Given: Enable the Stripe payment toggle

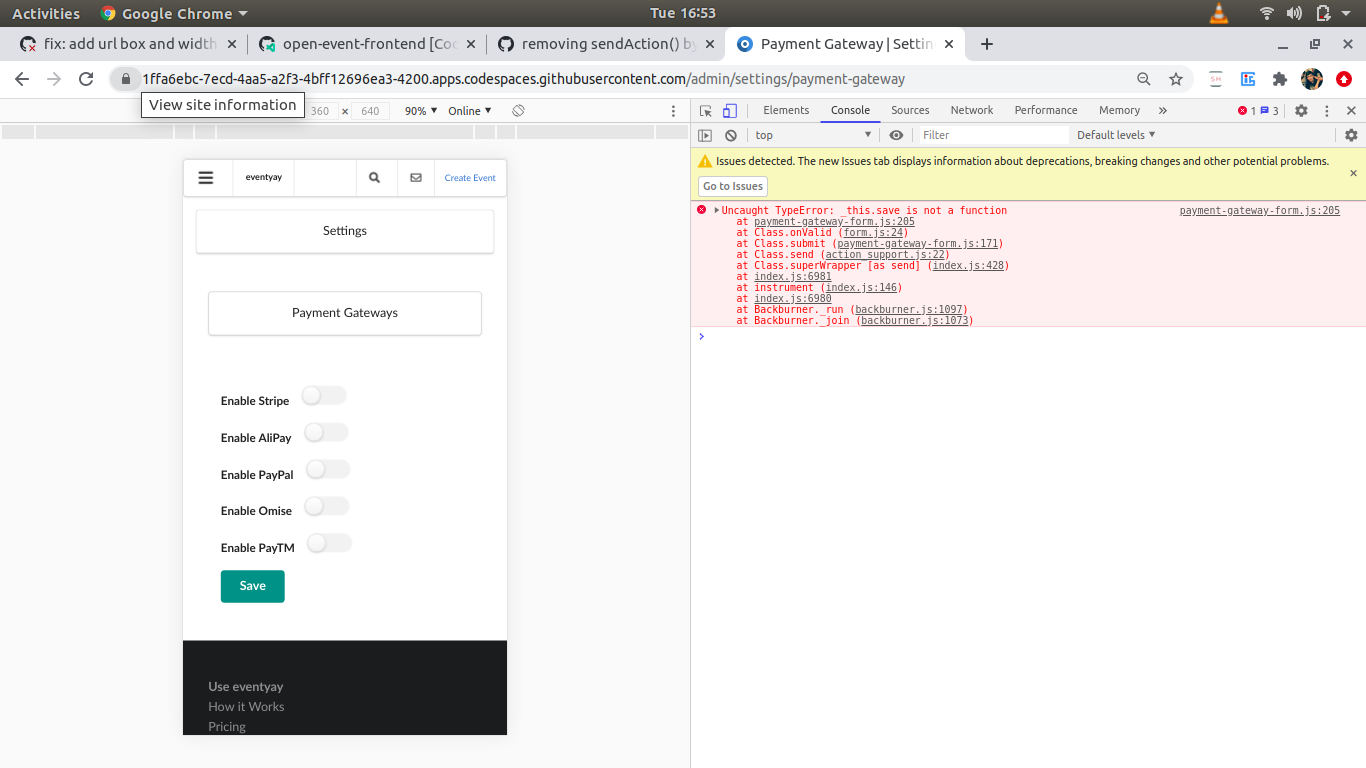Looking at the screenshot, I should (323, 395).
